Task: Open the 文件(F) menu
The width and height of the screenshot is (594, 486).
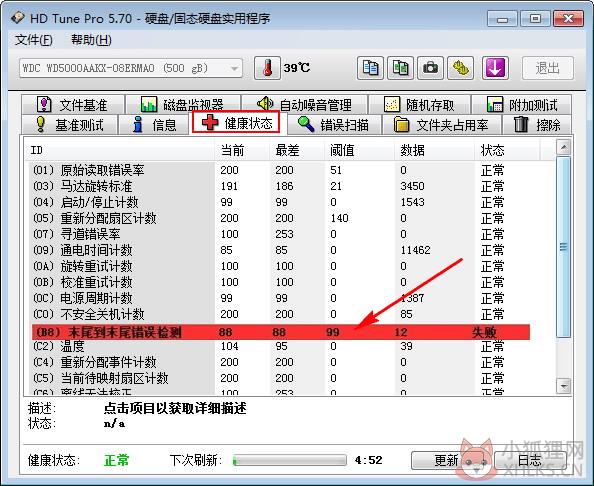Action: (33, 40)
